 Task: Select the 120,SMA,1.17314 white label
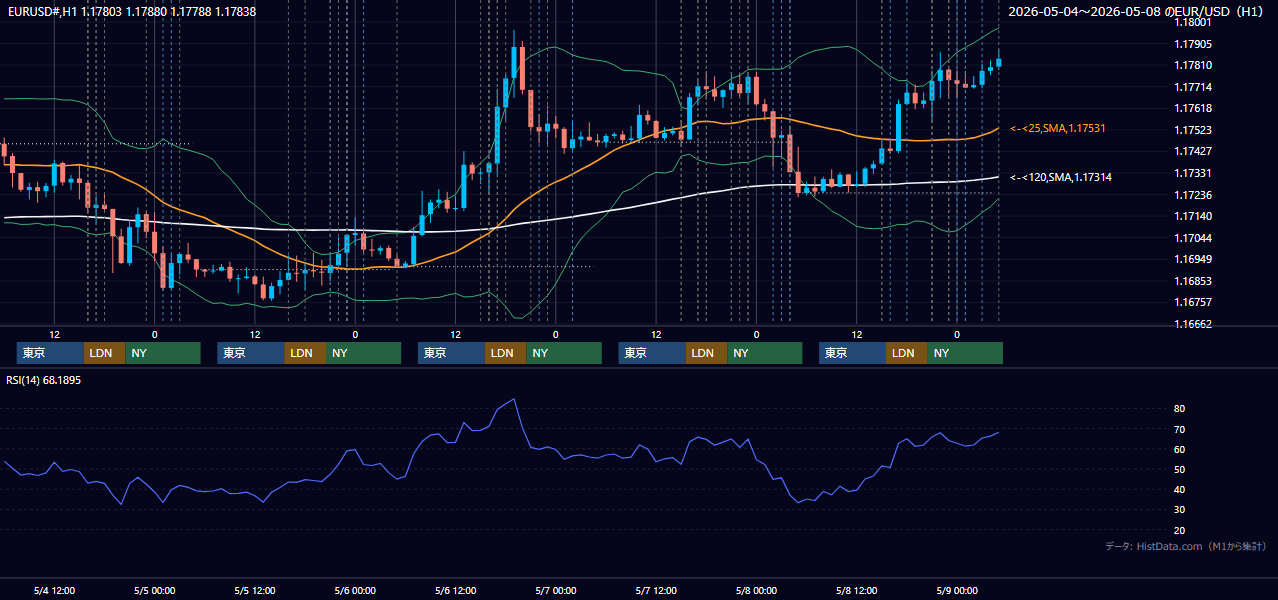tap(1060, 177)
